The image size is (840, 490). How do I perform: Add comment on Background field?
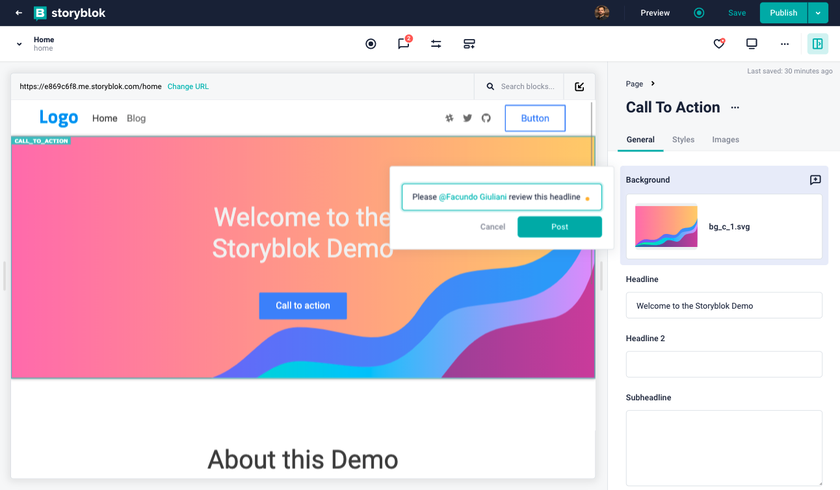click(815, 180)
